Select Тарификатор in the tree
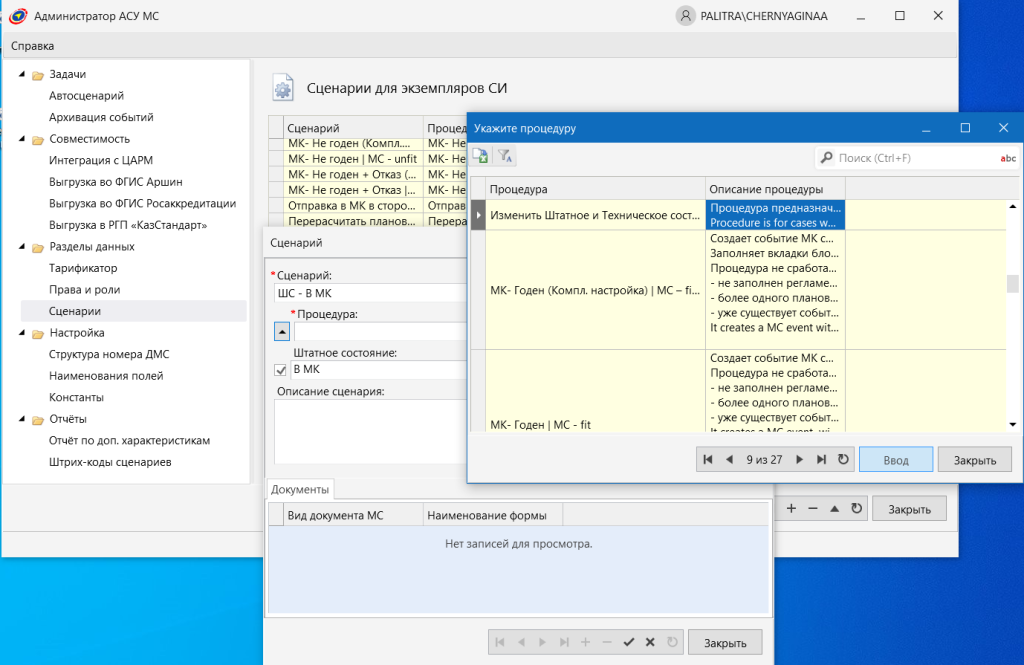Viewport: 1024px width, 665px height. click(x=83, y=268)
